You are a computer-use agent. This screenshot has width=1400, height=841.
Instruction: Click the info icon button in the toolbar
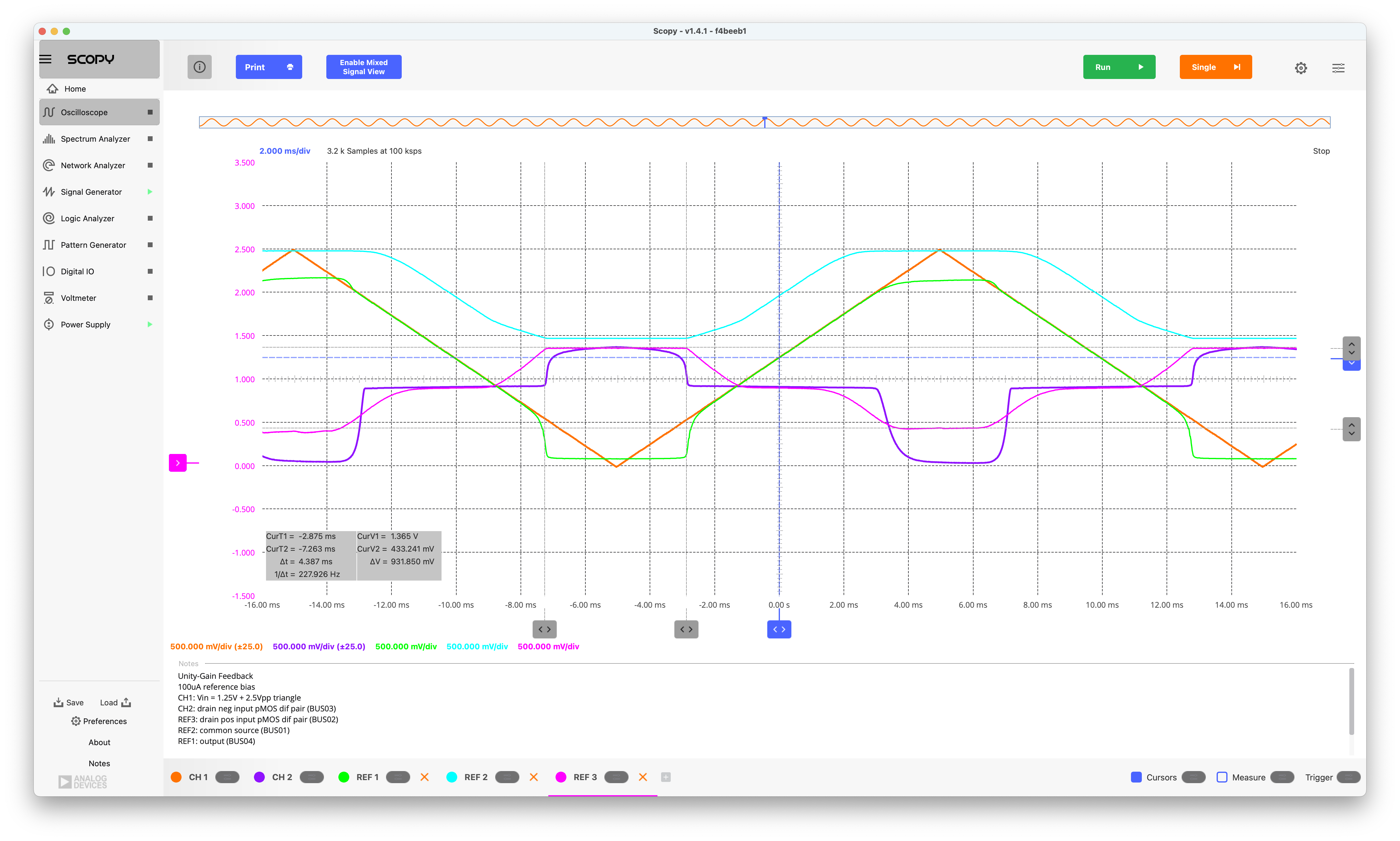pyautogui.click(x=200, y=67)
